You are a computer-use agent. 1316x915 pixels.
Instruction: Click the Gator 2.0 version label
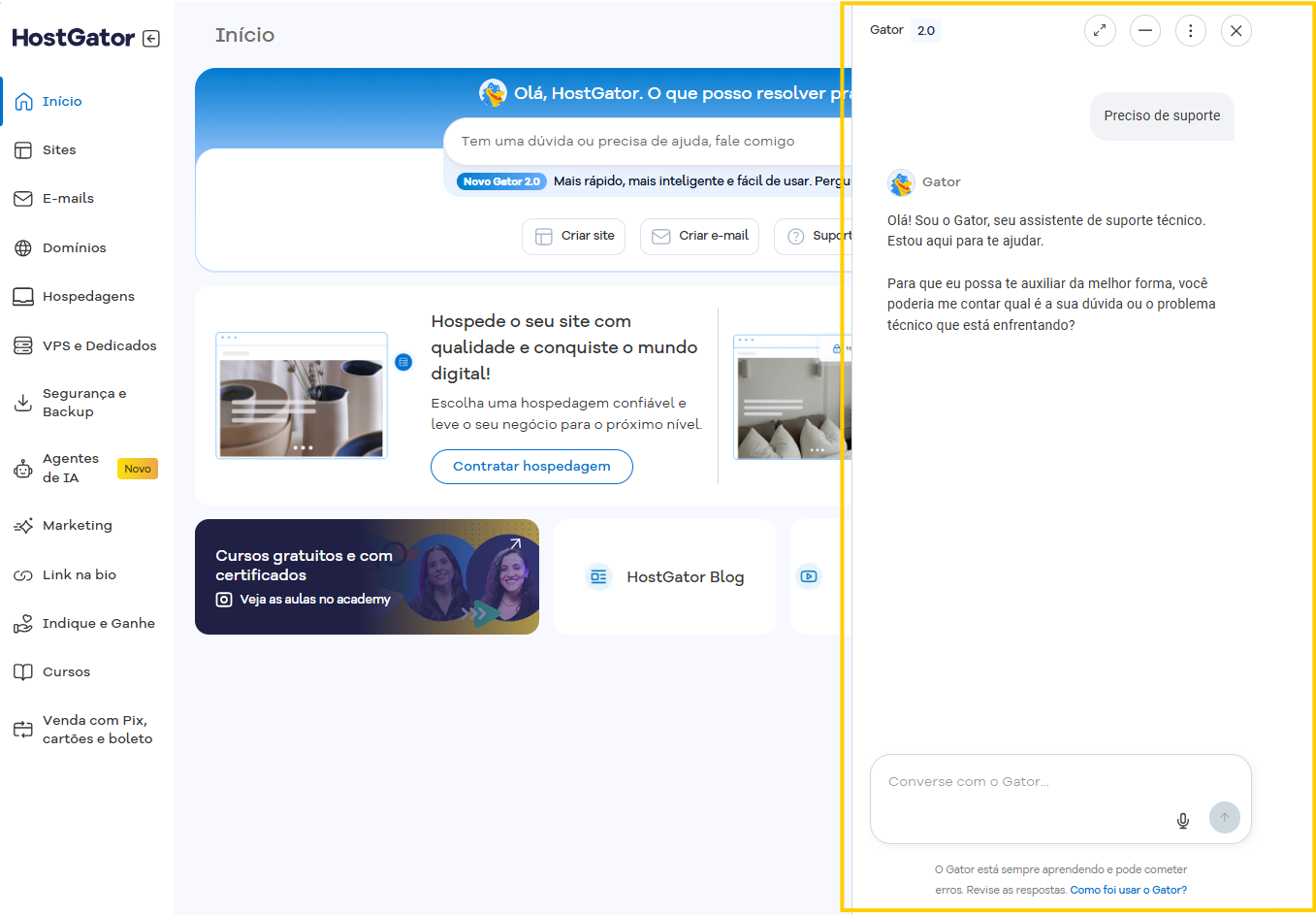(x=926, y=31)
